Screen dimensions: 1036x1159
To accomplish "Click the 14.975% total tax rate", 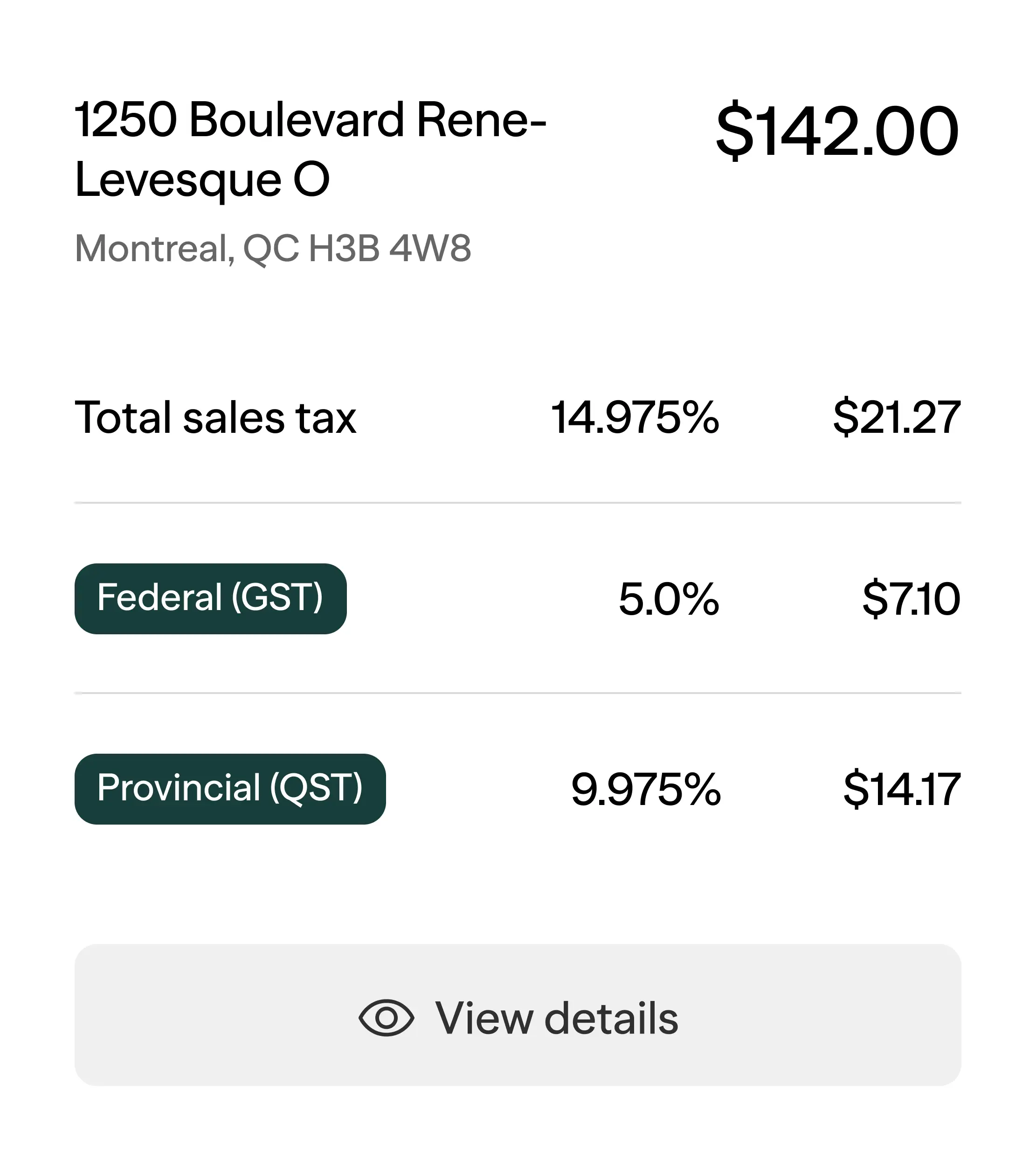I will click(x=635, y=417).
